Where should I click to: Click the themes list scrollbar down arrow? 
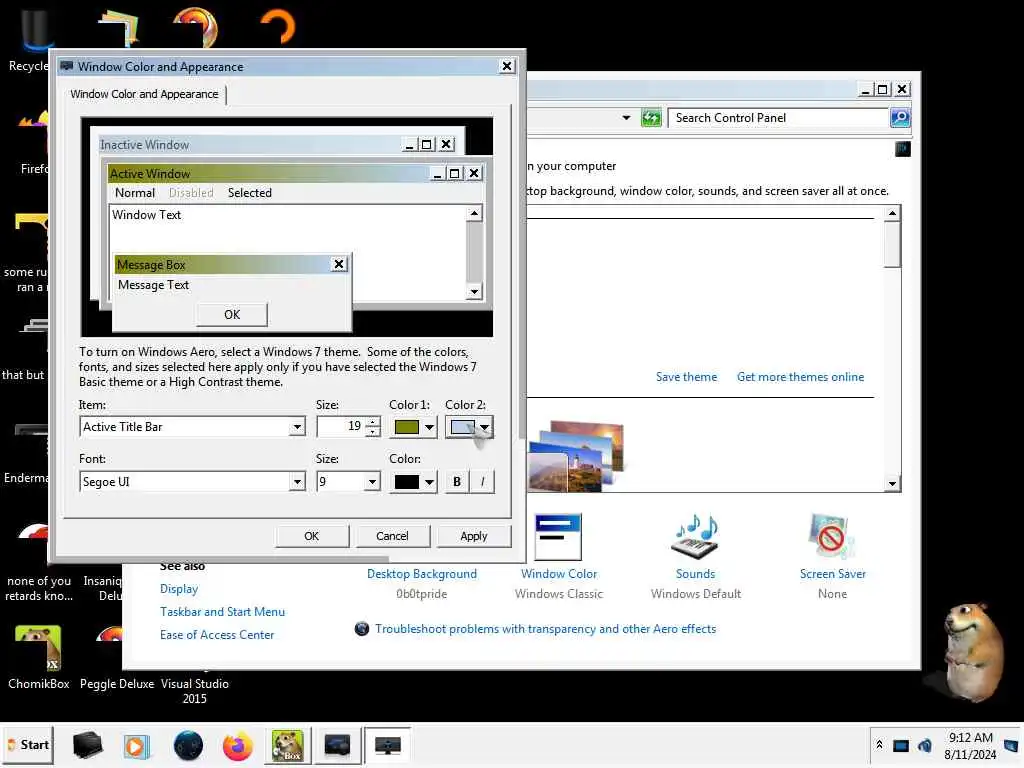pos(892,484)
